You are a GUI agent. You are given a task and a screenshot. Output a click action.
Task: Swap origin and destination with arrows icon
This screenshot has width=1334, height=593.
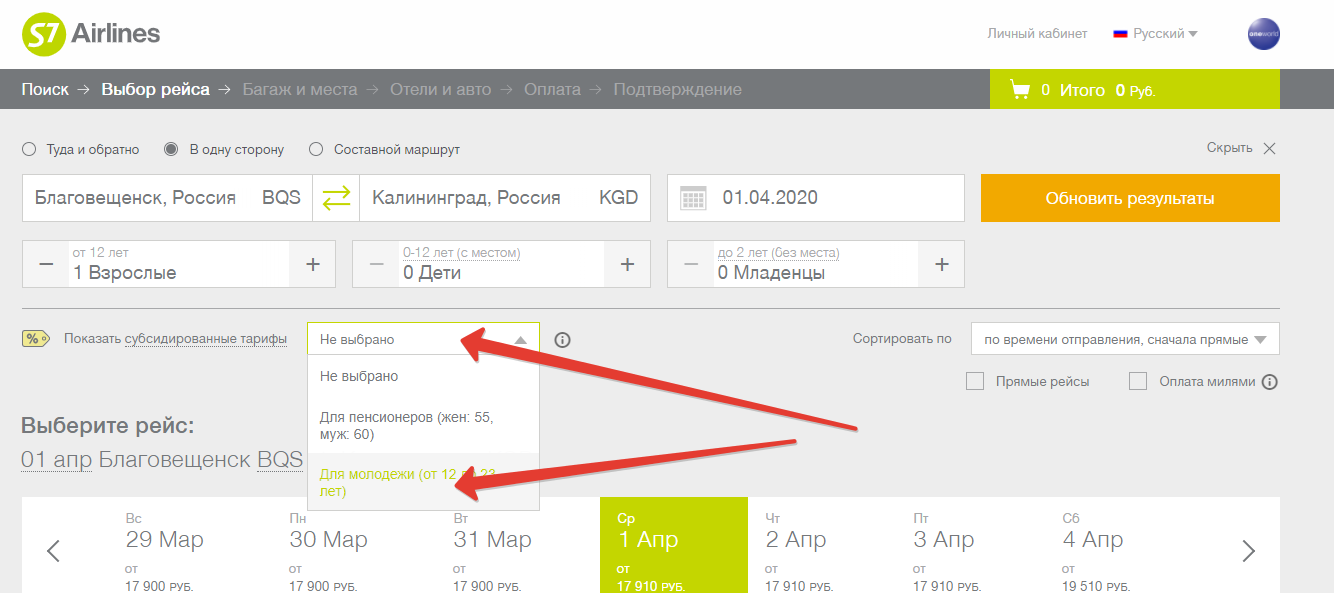336,198
